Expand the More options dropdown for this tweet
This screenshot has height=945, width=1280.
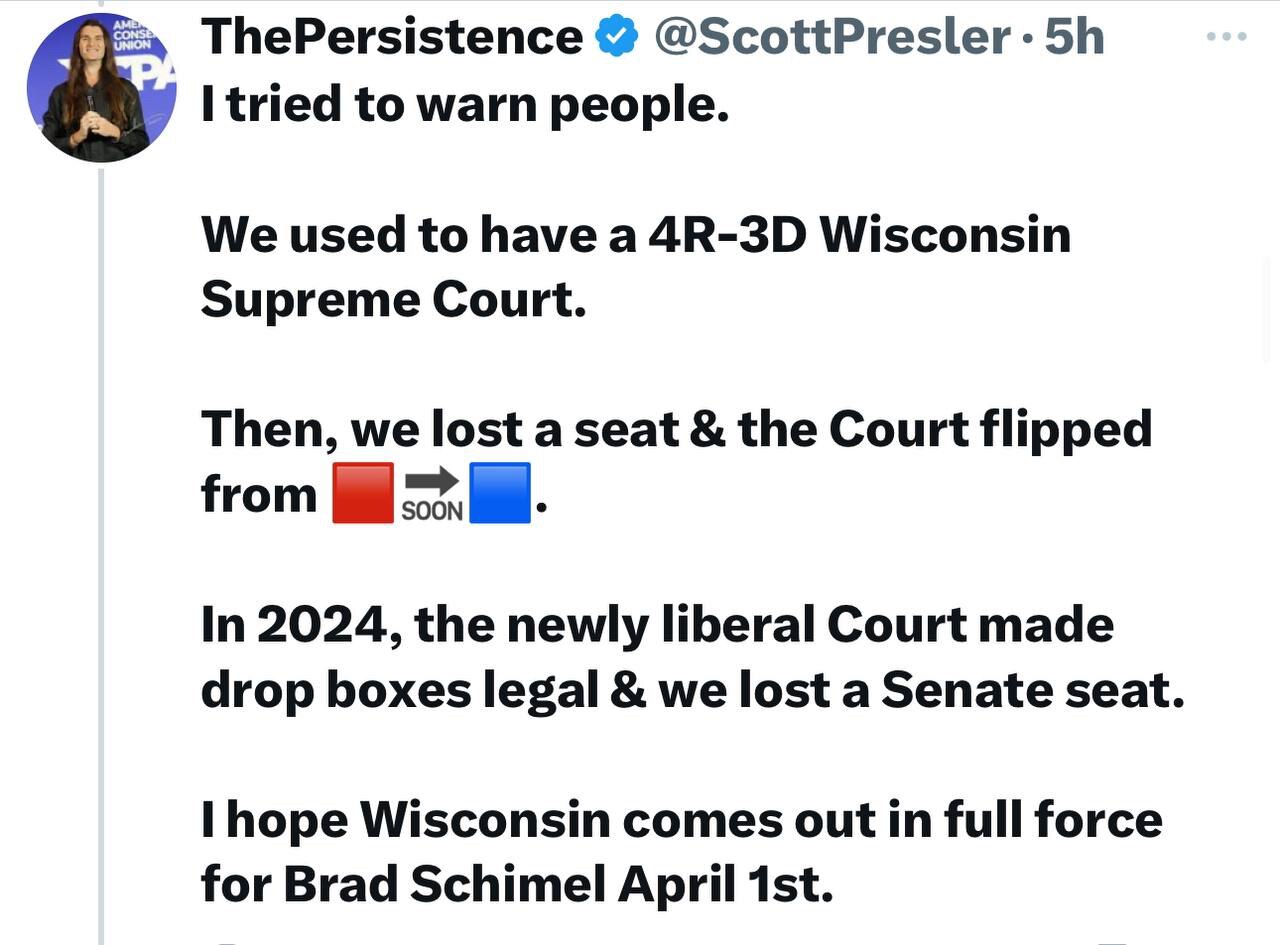pyautogui.click(x=1224, y=36)
